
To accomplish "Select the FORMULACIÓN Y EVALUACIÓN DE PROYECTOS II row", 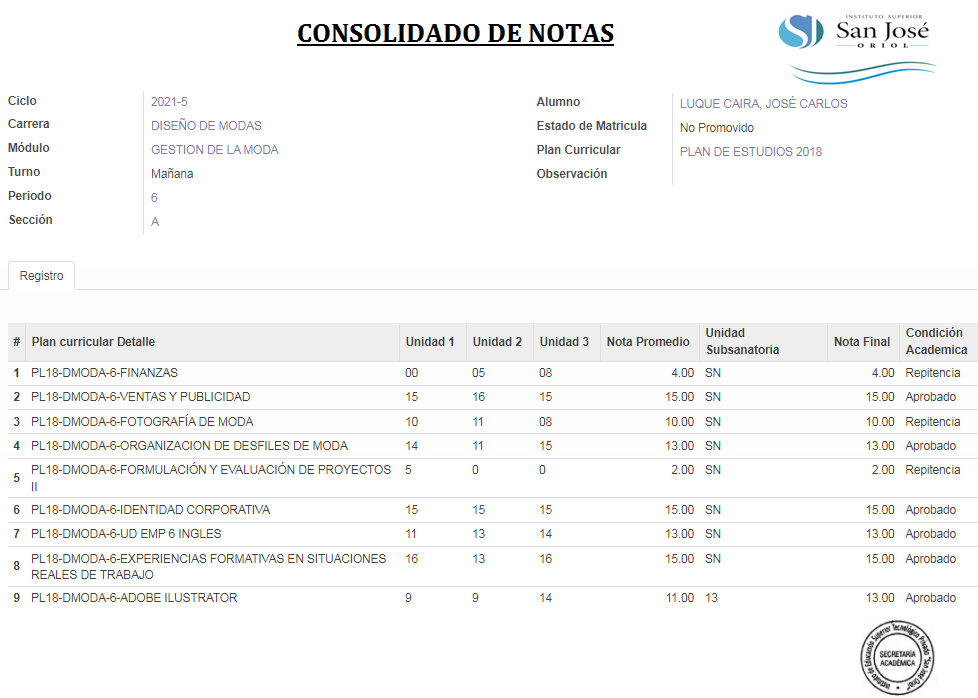I will tap(493, 478).
